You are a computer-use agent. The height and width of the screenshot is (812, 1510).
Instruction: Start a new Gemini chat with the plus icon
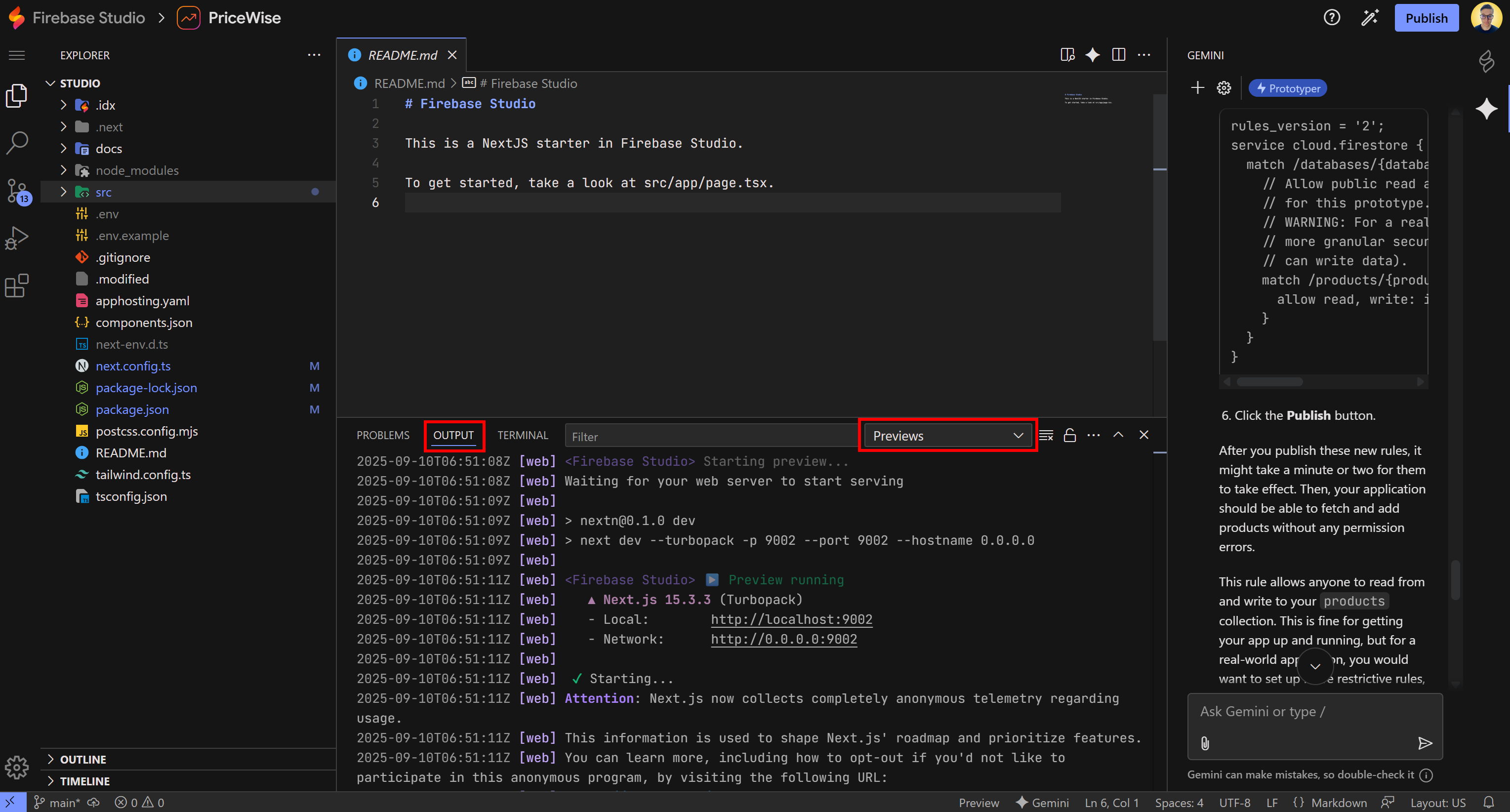pos(1198,87)
